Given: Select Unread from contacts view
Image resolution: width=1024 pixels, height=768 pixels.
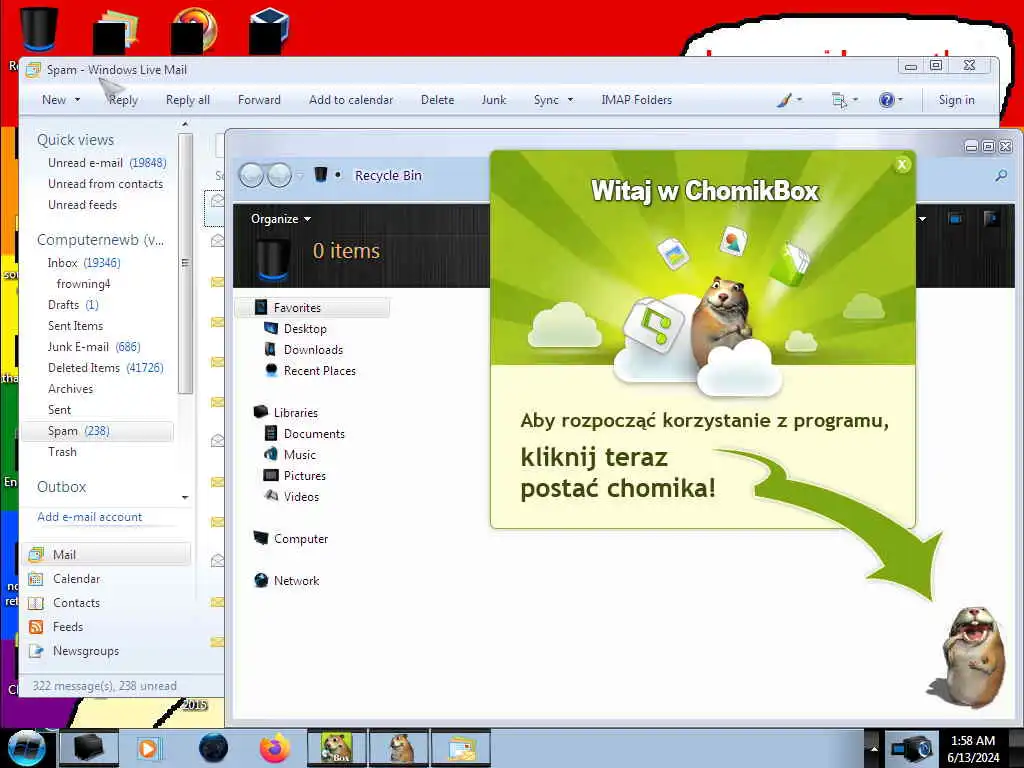Looking at the screenshot, I should point(105,184).
